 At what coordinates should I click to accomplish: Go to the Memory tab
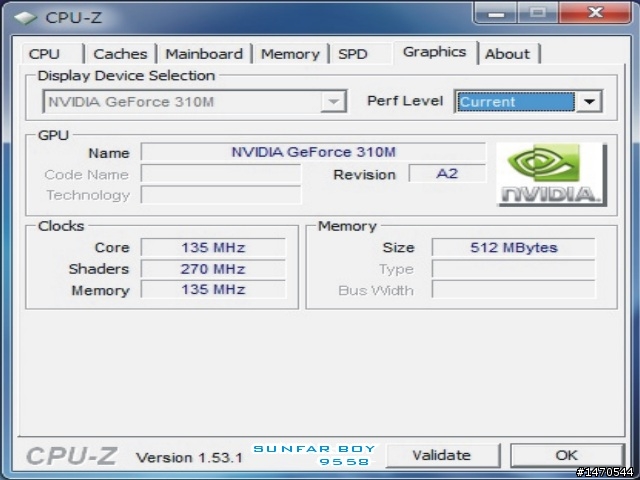pyautogui.click(x=290, y=54)
